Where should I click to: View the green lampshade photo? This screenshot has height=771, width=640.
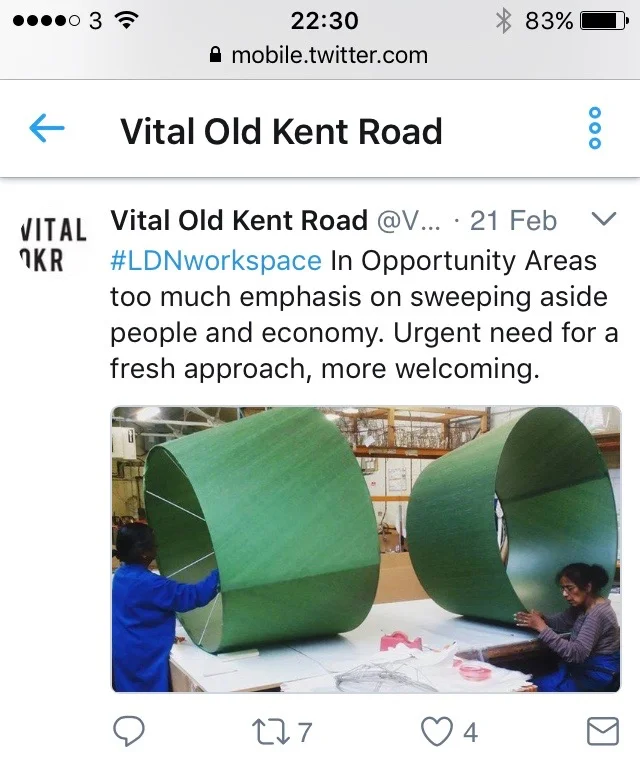pos(366,549)
